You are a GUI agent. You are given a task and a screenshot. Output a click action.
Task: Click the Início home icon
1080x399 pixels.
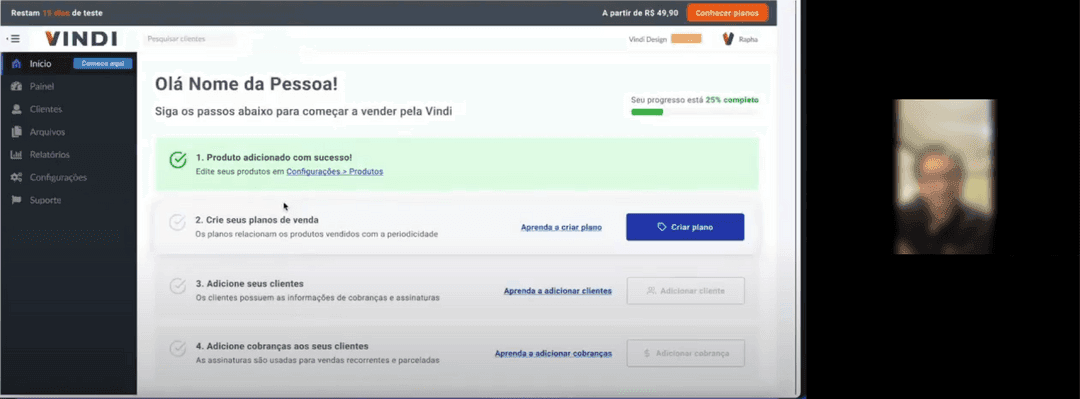pyautogui.click(x=17, y=63)
